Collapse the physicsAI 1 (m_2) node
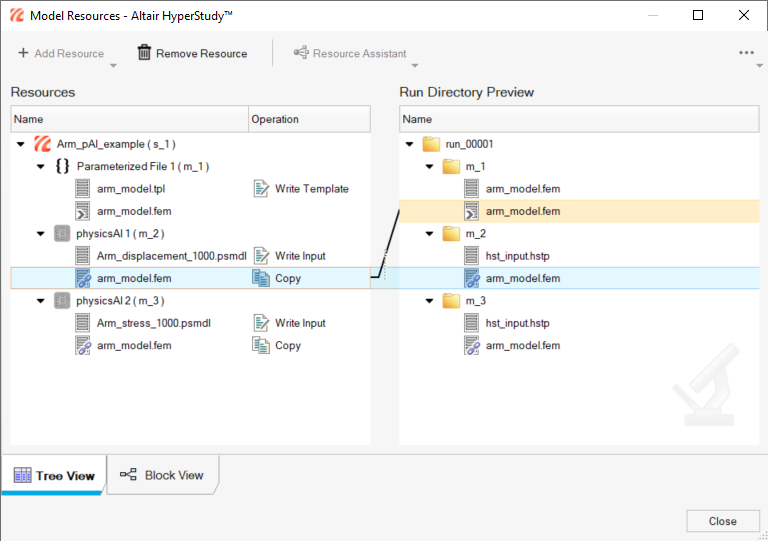The height and width of the screenshot is (541, 768). [41, 234]
